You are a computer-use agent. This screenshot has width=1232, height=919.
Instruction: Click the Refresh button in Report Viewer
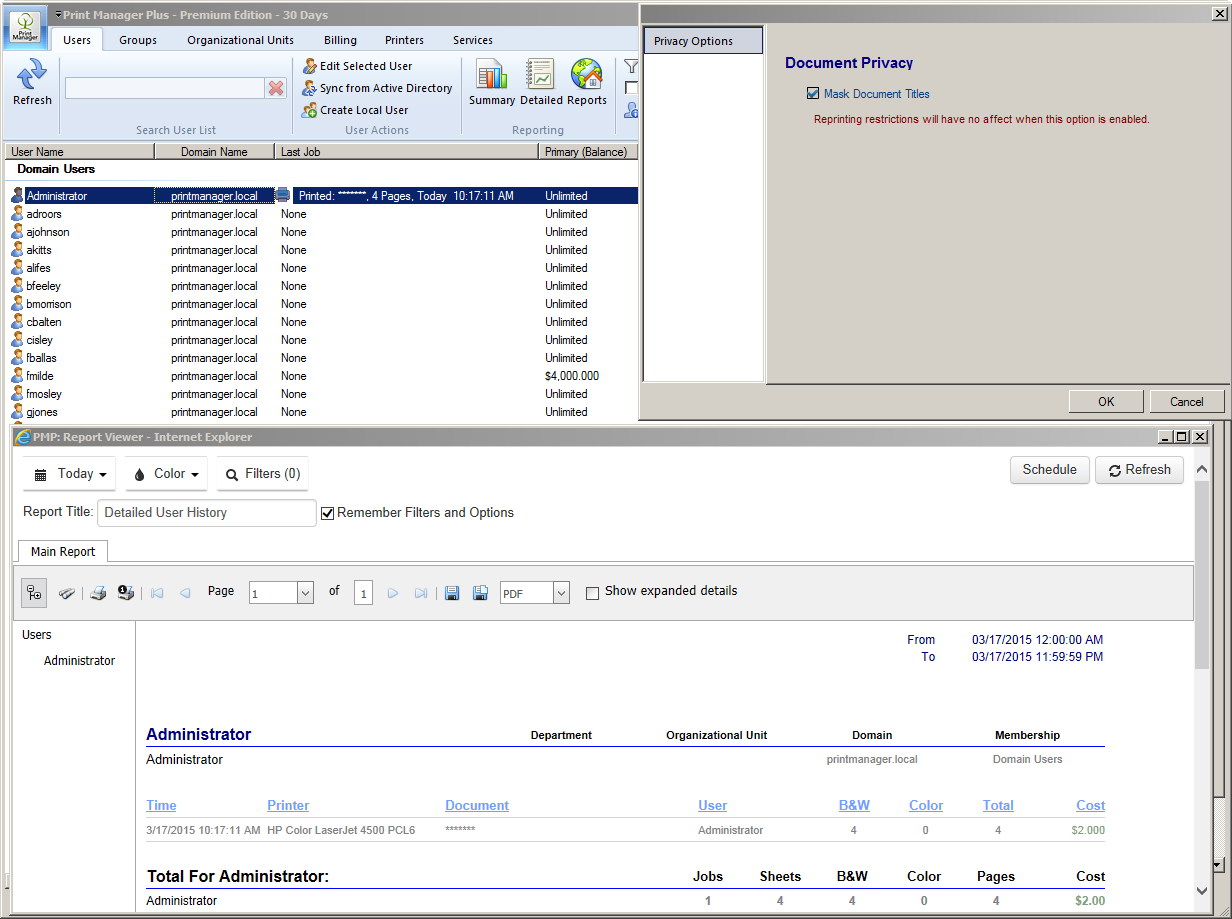[1140, 470]
